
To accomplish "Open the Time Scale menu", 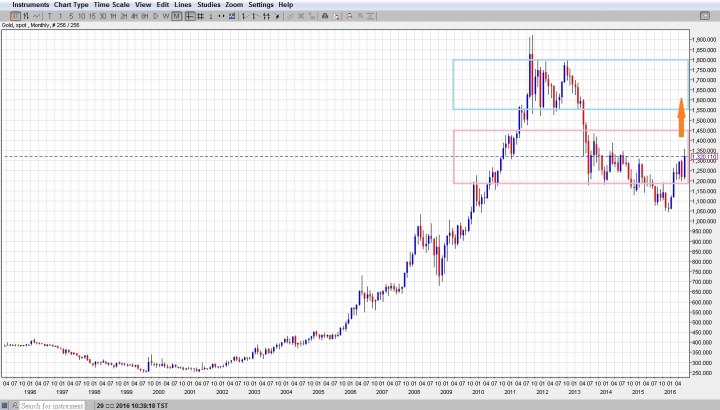I will tap(112, 5).
